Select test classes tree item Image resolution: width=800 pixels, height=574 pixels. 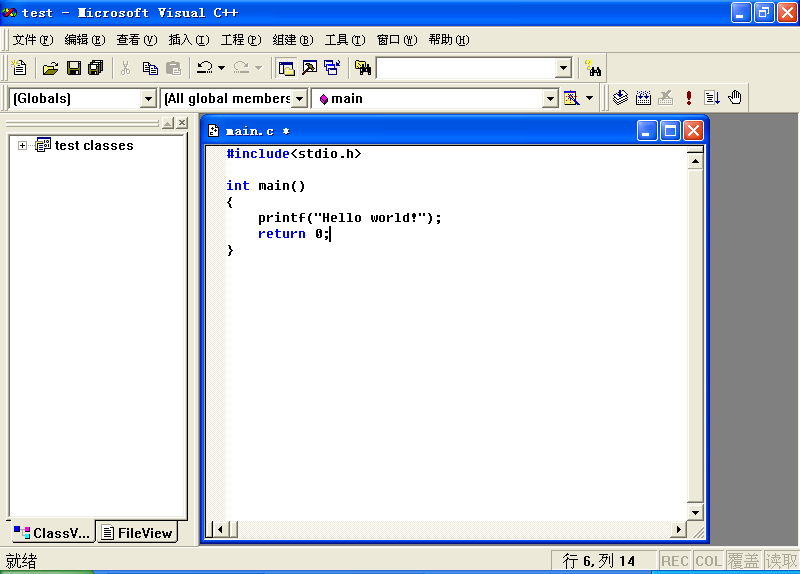pyautogui.click(x=94, y=145)
